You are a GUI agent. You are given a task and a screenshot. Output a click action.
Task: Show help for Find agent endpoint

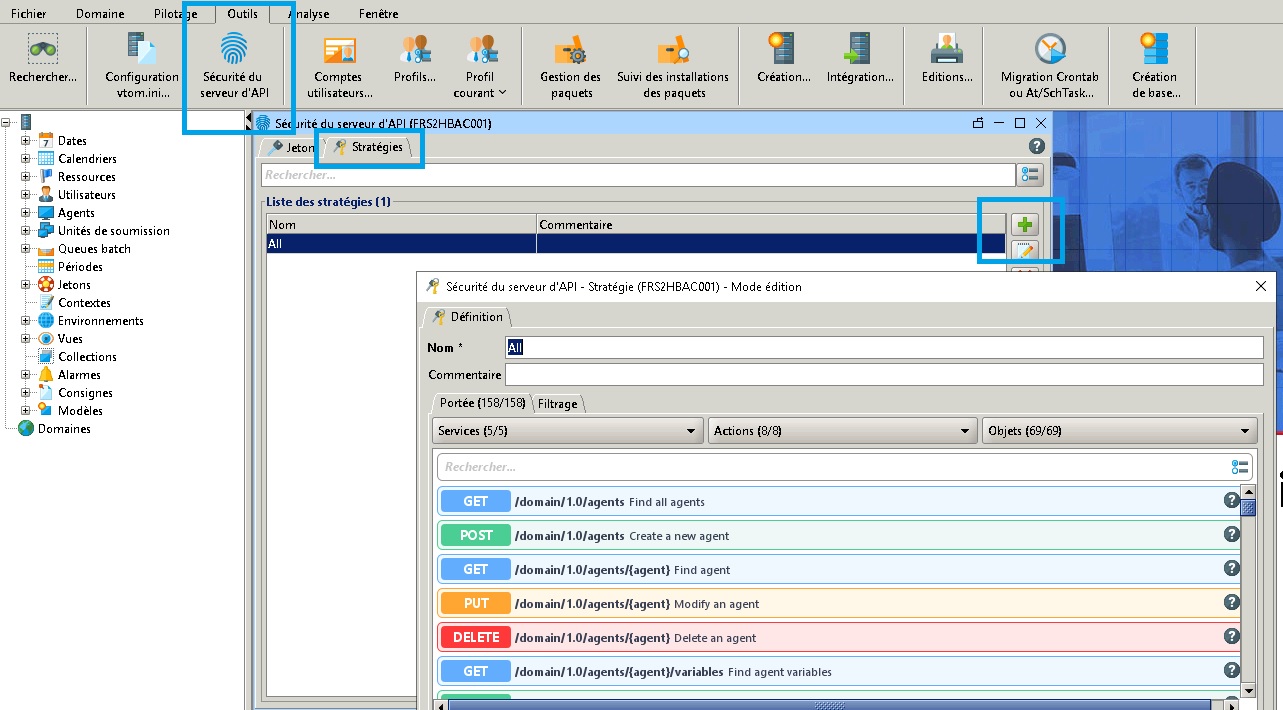click(1232, 568)
